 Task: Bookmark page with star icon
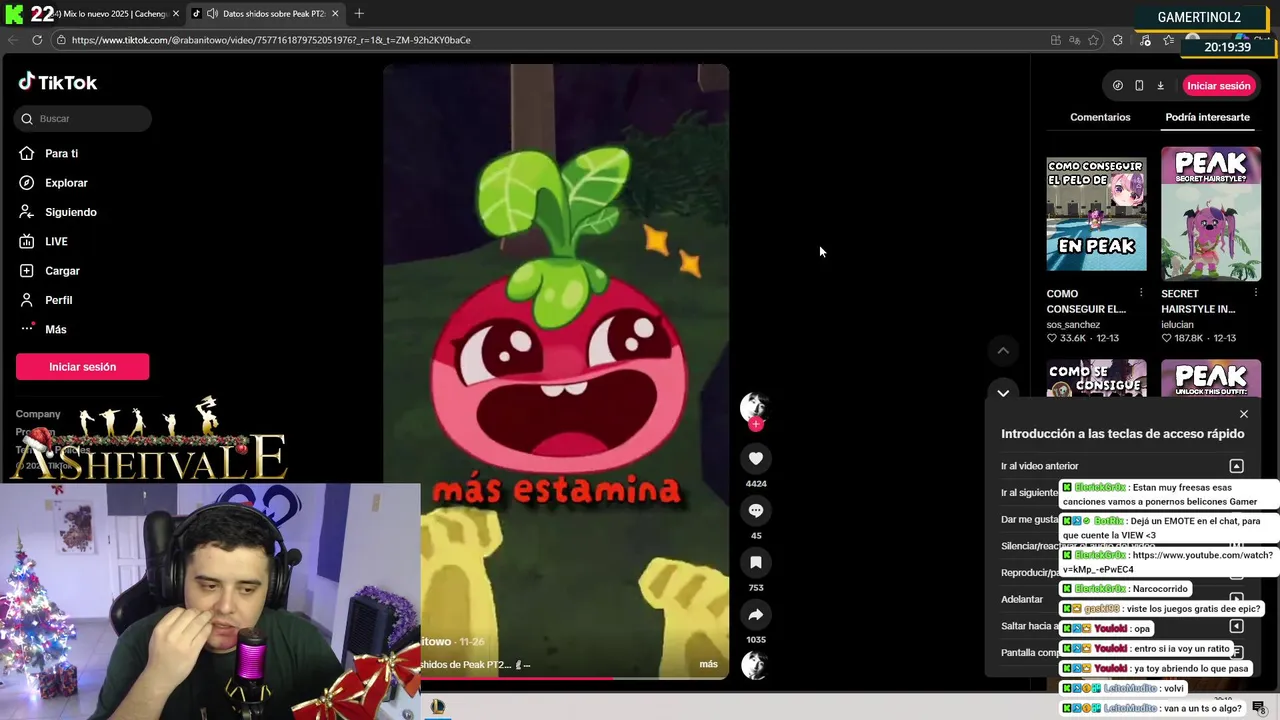point(1093,40)
